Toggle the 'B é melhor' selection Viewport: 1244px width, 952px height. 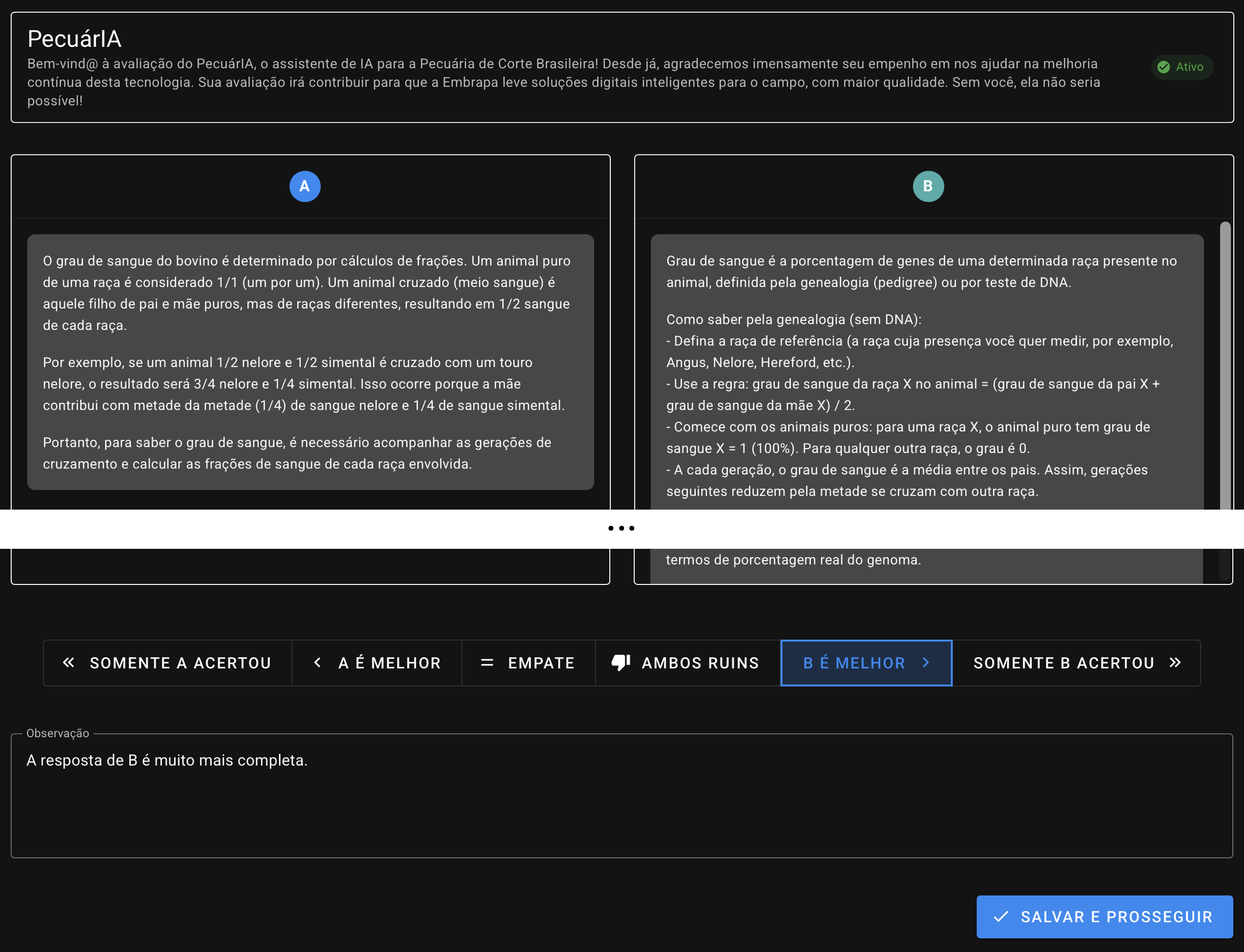click(x=866, y=663)
